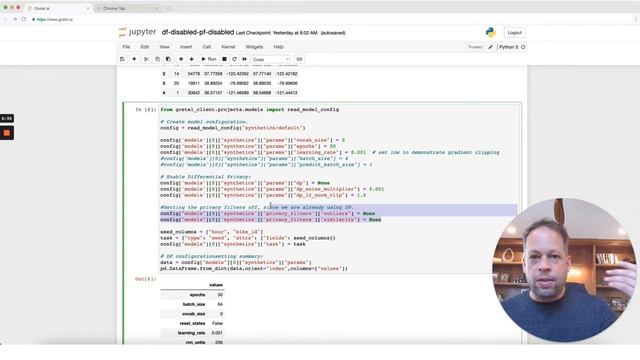Cut selected cells with scissors icon
Image resolution: width=640 pixels, height=360 pixels.
147,59
